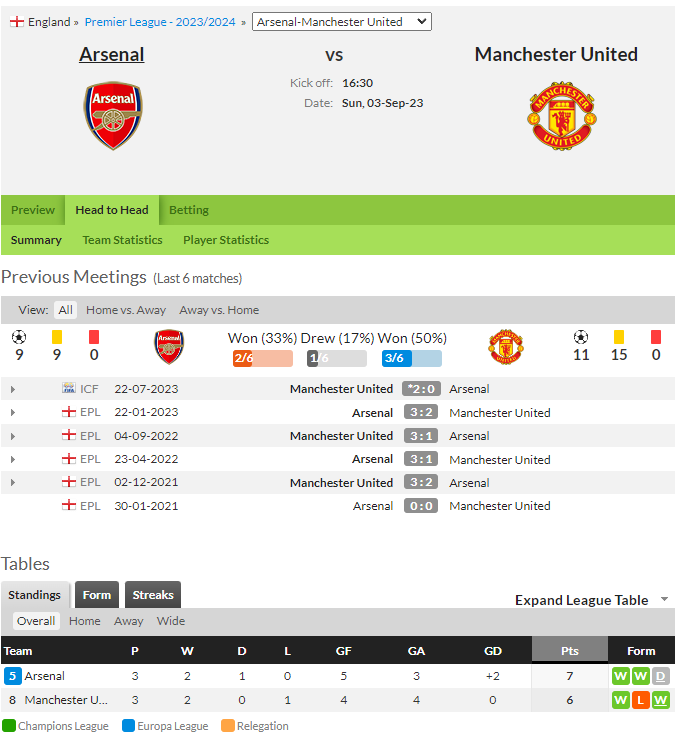Select the Away vs. Home view filter
Viewport: 679px width, 751px height.
coord(219,310)
